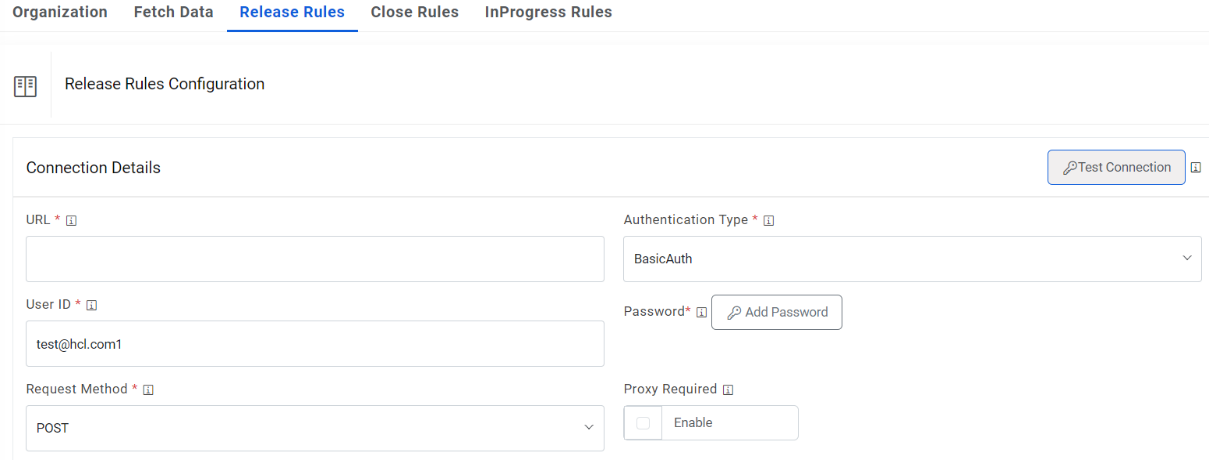The image size is (1209, 460).
Task: Select the Release Rules tab
Action: coord(292,13)
